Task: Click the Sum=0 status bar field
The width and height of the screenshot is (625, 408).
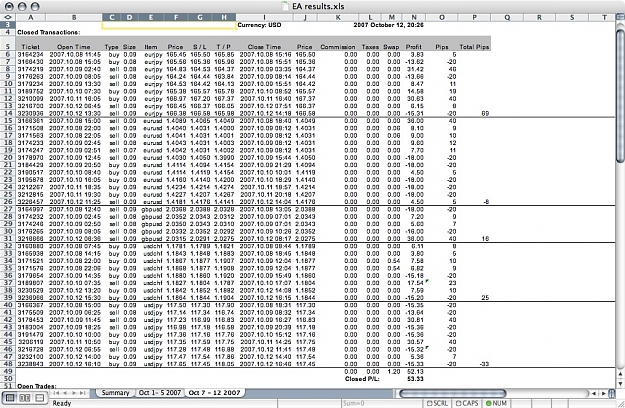Action: [x=381, y=403]
